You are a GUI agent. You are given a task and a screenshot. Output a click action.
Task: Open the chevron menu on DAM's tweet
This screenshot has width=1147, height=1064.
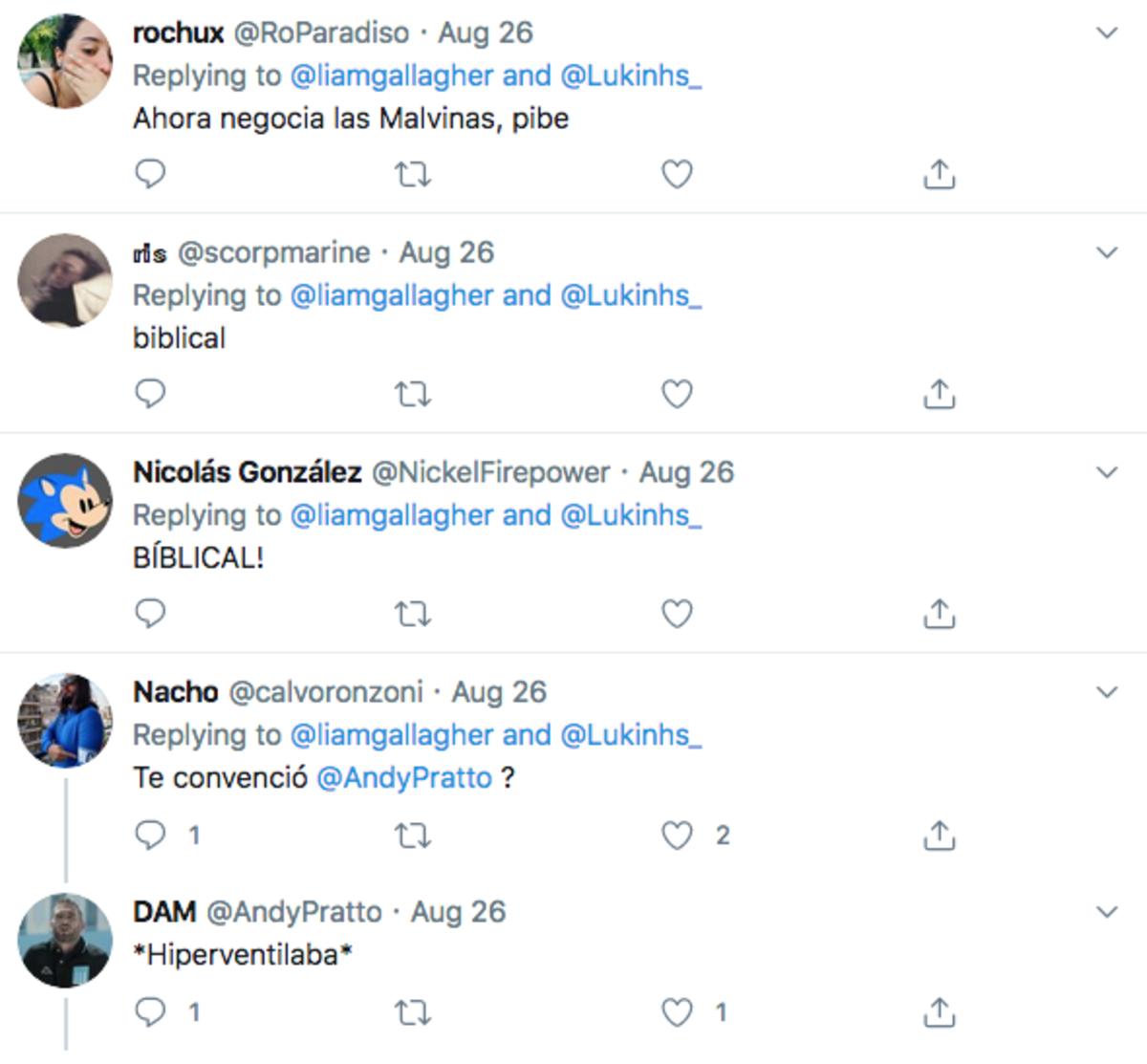pos(1107,912)
